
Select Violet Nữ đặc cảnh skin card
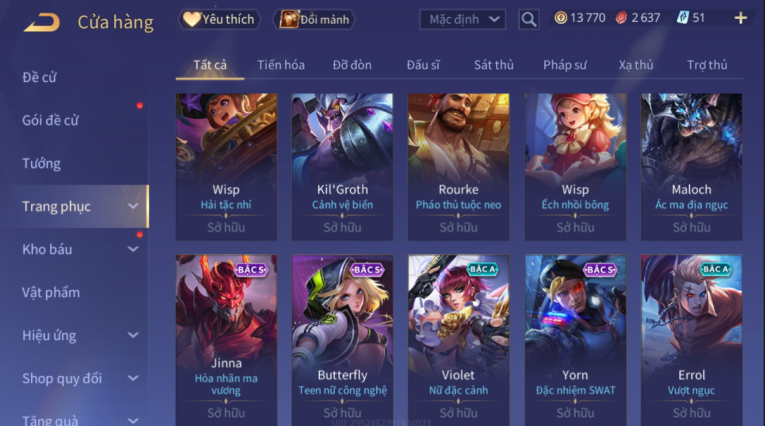[x=459, y=340]
